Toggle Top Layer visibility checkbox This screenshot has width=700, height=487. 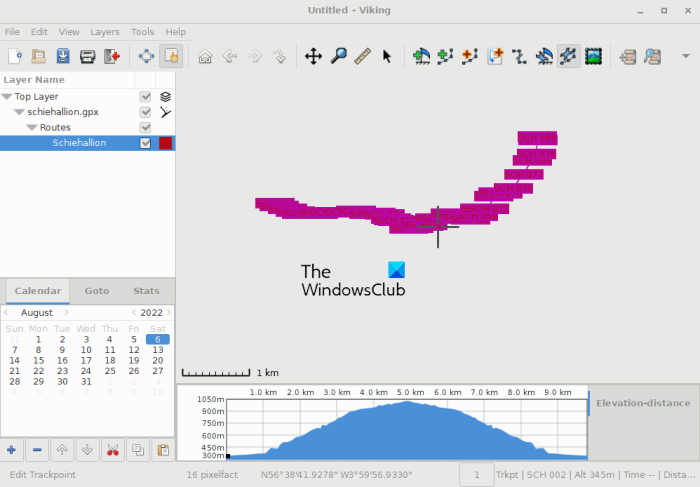145,96
